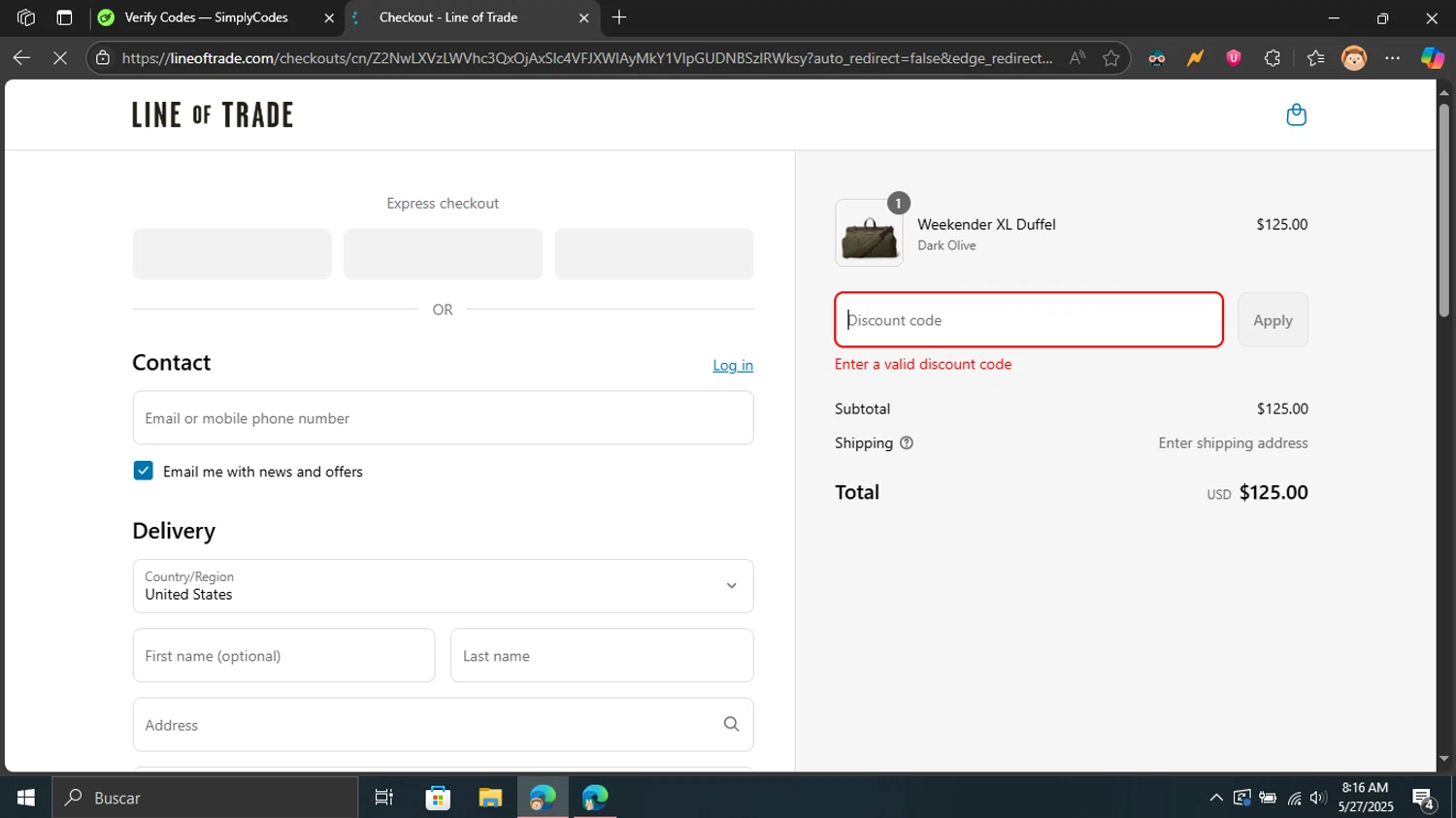Switch to the Verify Codes — SimplyCodes tab
1456x818 pixels.
coord(207,17)
